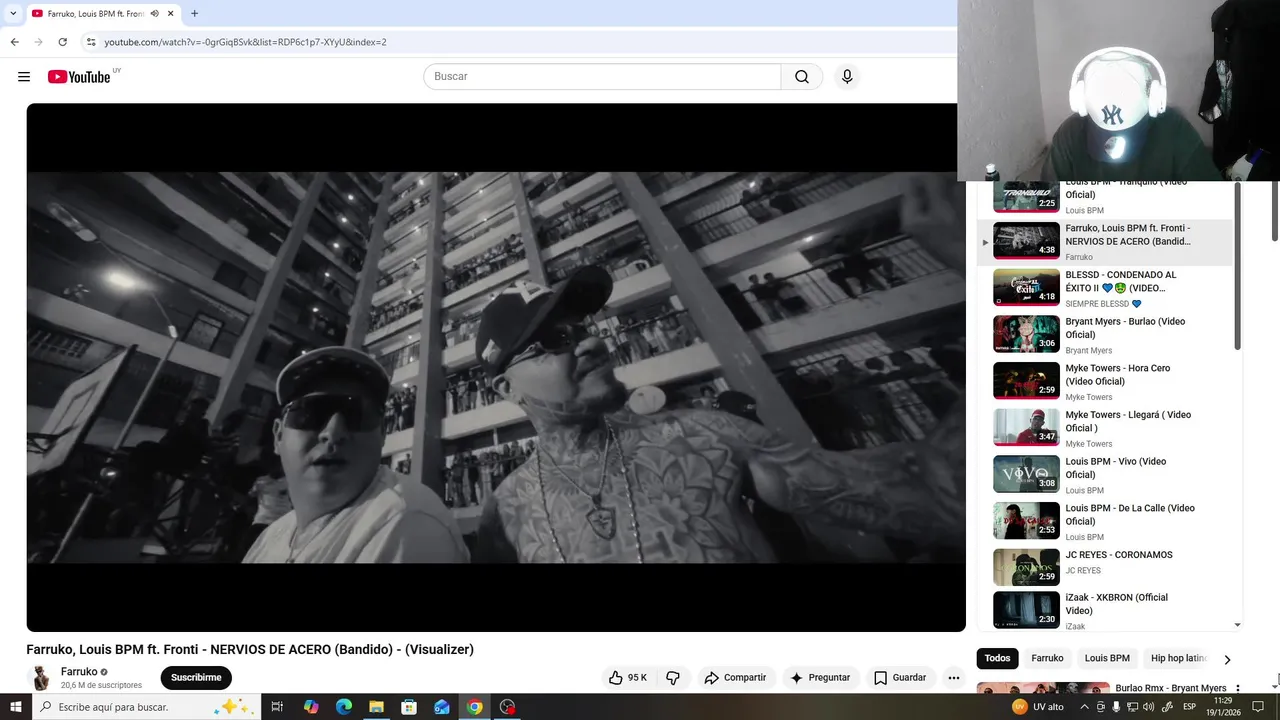Image resolution: width=1280 pixels, height=720 pixels.
Task: Select the YouTube URL in address bar
Action: pyautogui.click(x=245, y=42)
